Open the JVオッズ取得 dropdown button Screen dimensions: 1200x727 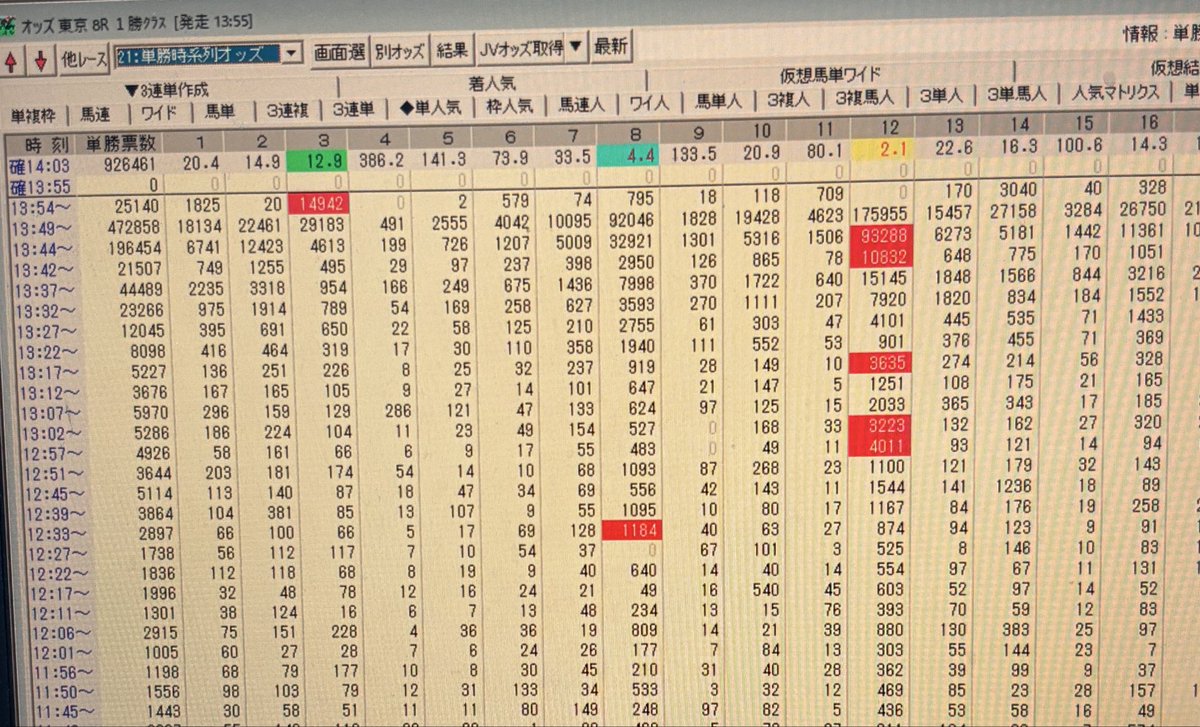(x=531, y=47)
